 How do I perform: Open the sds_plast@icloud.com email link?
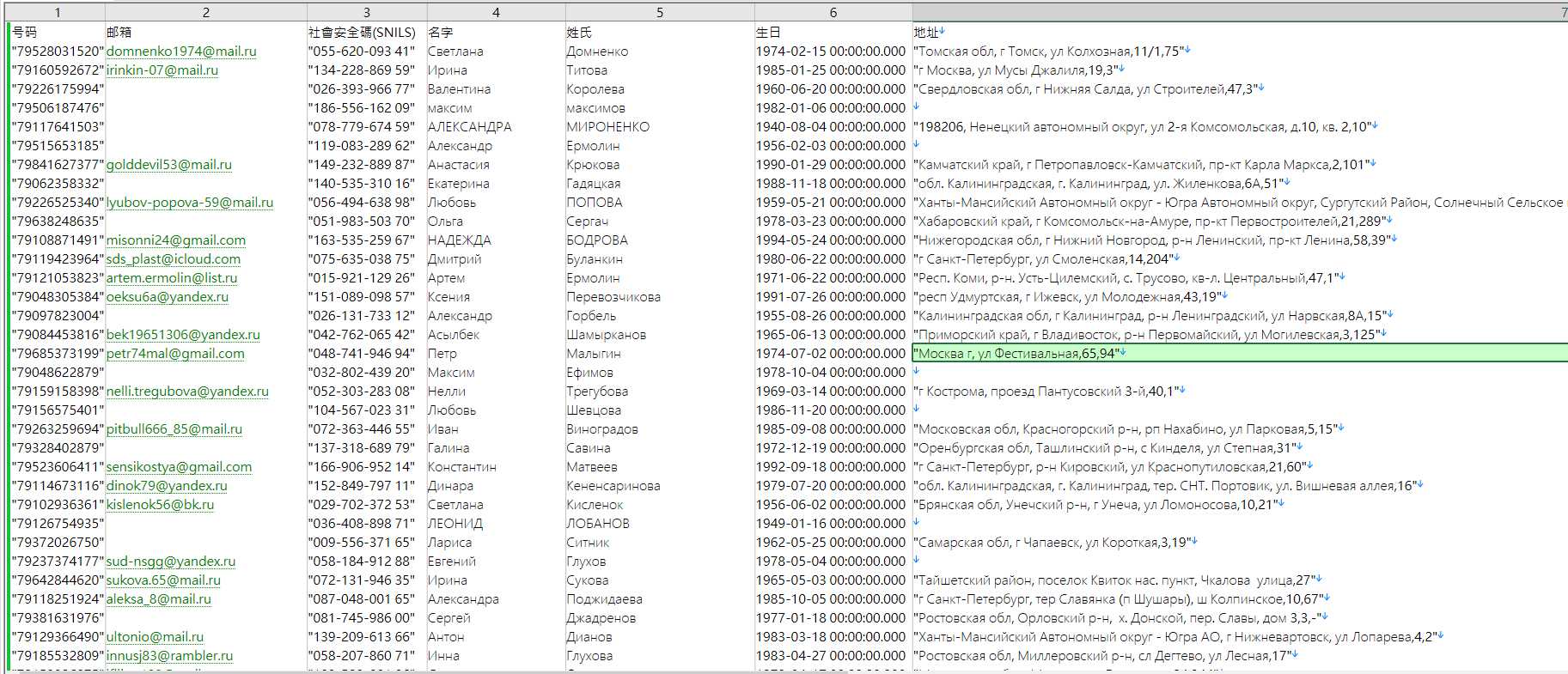174,259
